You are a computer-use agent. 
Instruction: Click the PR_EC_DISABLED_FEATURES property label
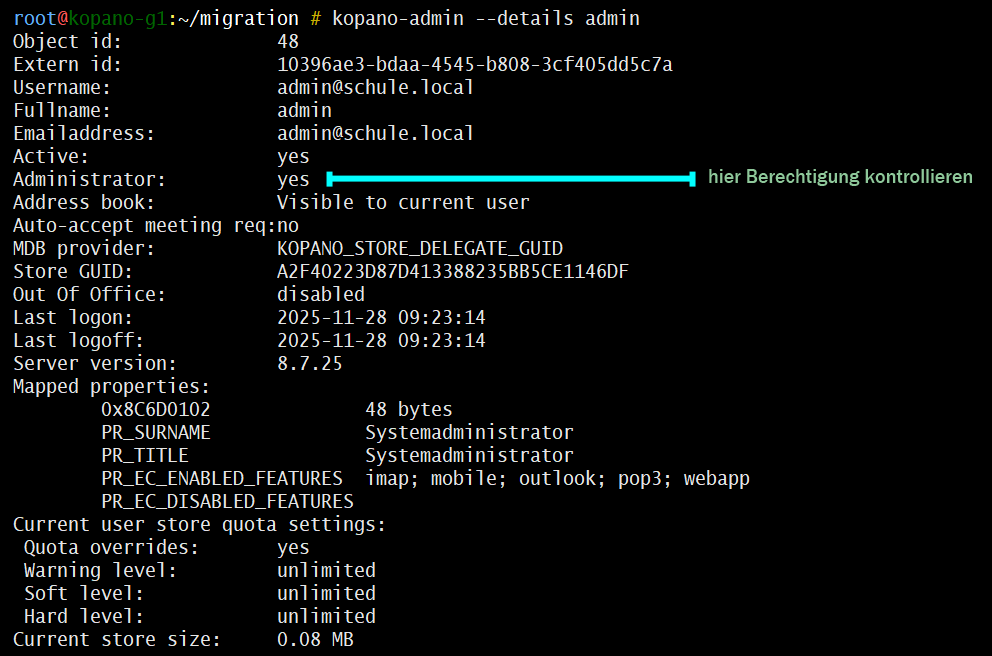click(x=227, y=502)
